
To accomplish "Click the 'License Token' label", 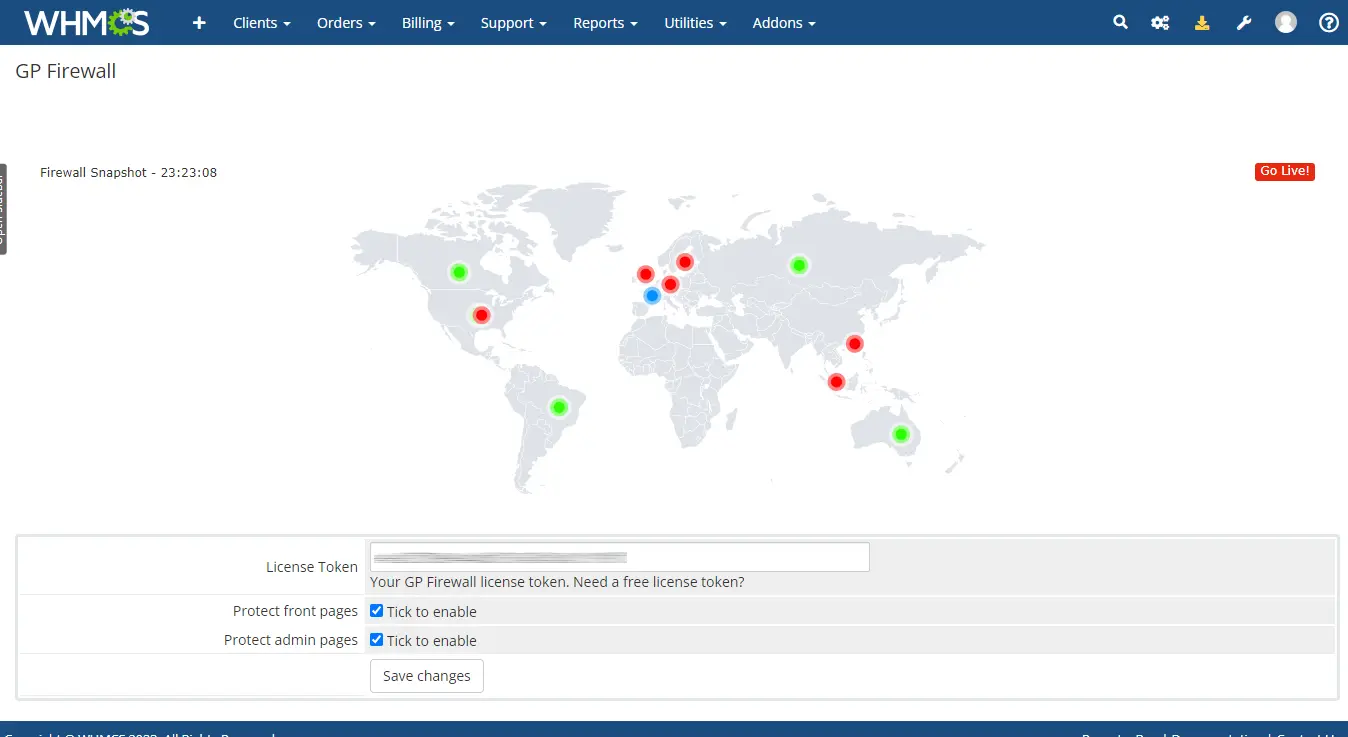I will tap(312, 567).
